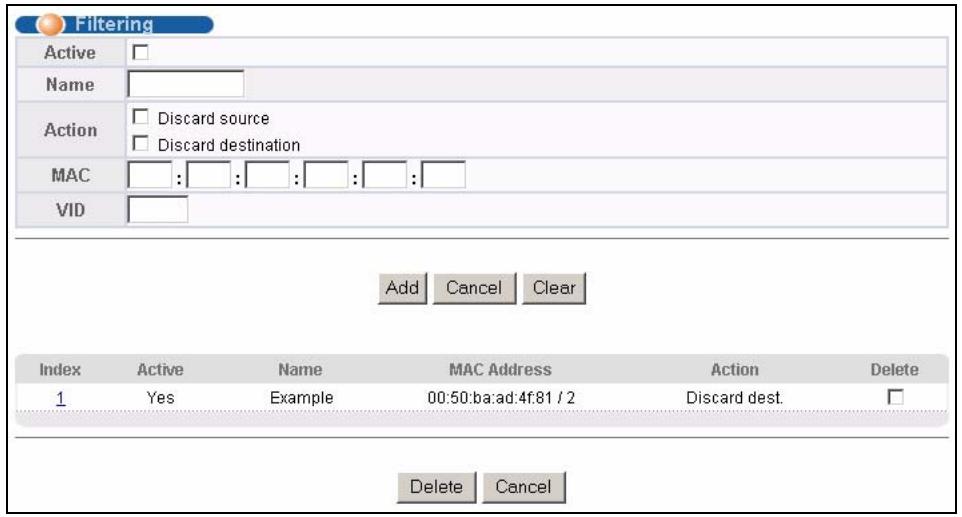Select the Yes value in Active column
The width and height of the screenshot is (962, 517).
point(160,398)
